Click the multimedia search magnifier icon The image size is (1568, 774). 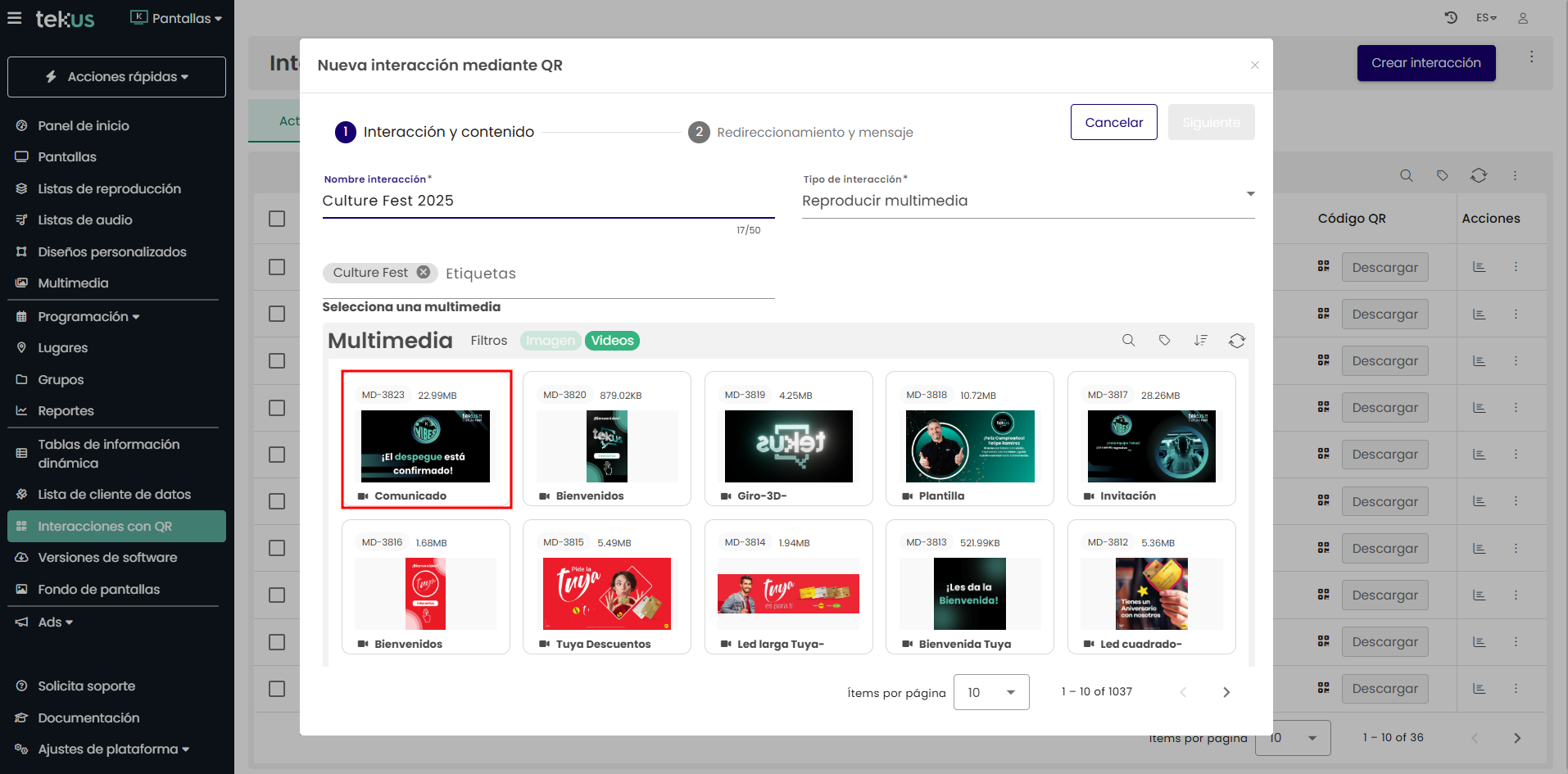click(1128, 341)
